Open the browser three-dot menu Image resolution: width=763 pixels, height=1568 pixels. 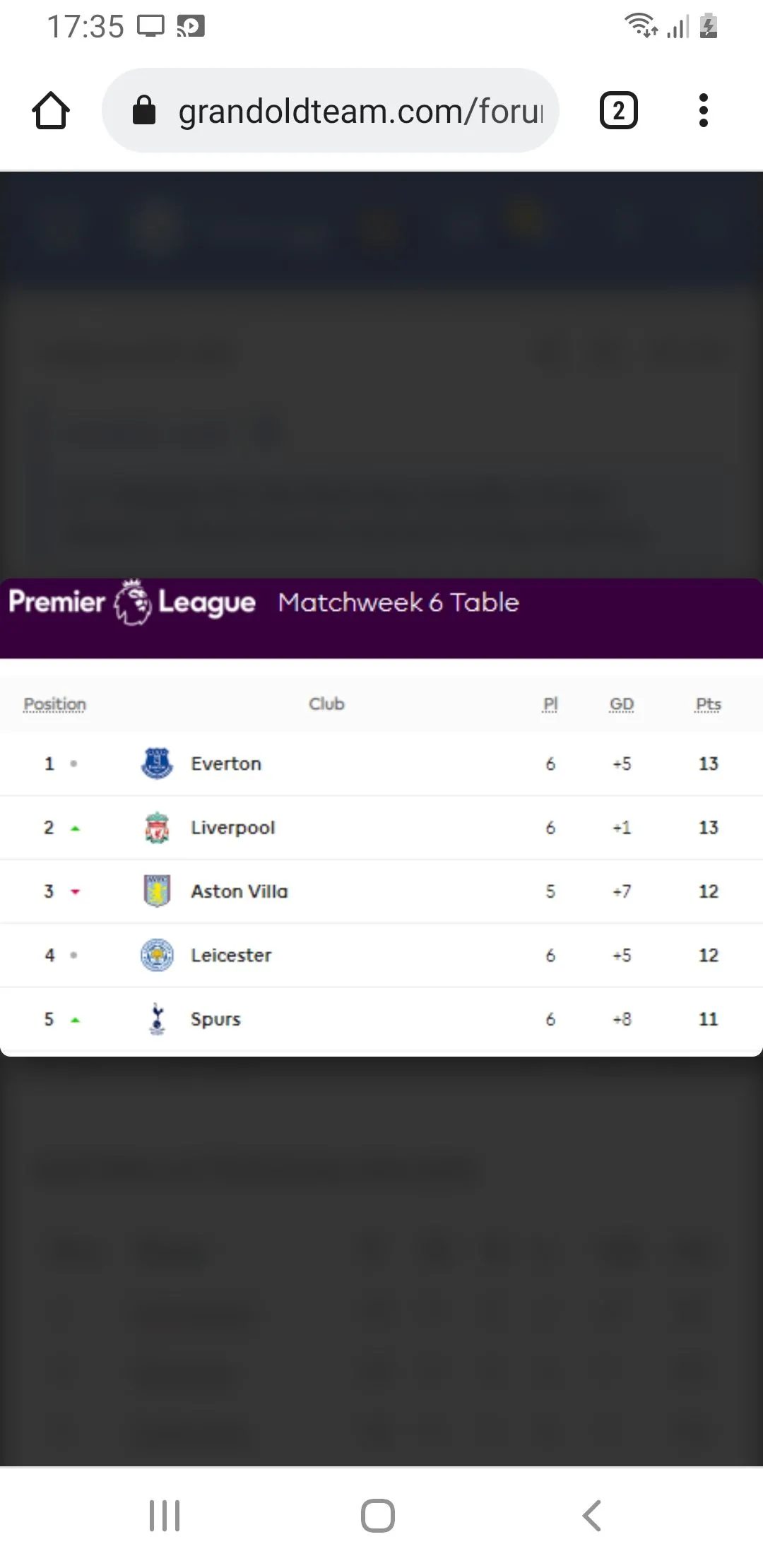click(702, 111)
